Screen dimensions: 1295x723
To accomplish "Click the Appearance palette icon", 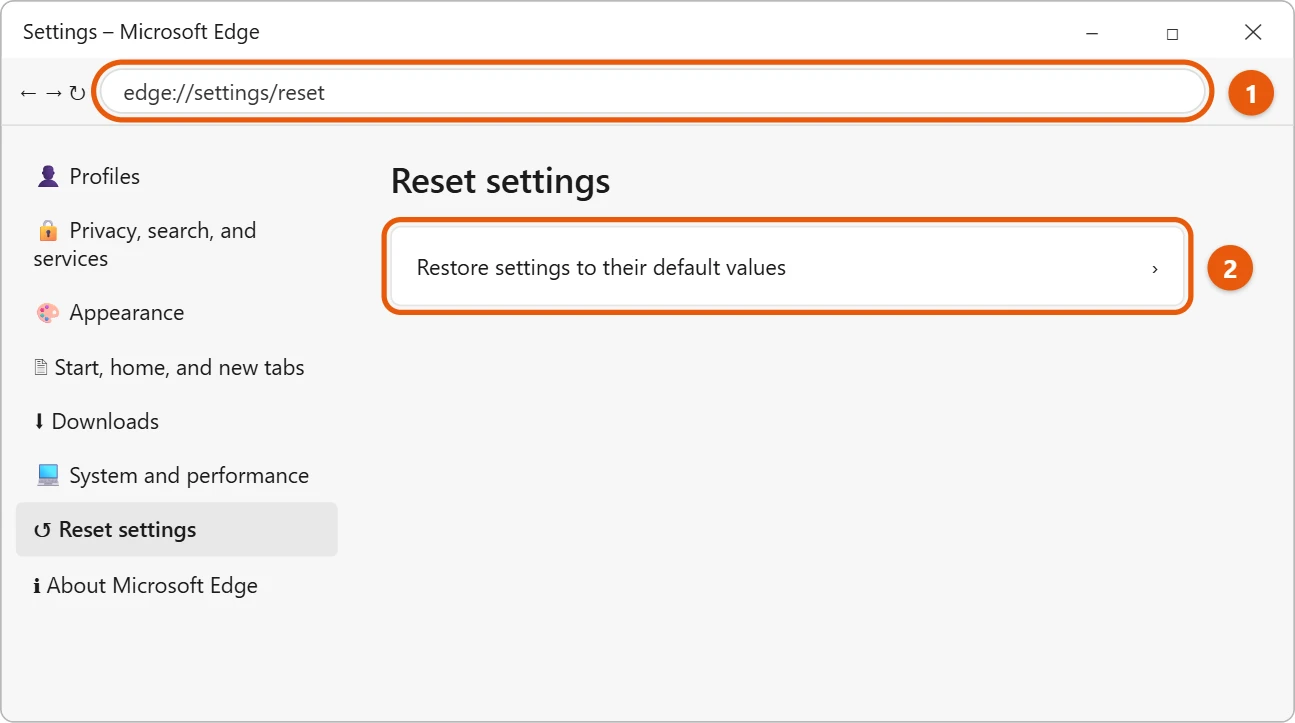I will (48, 313).
